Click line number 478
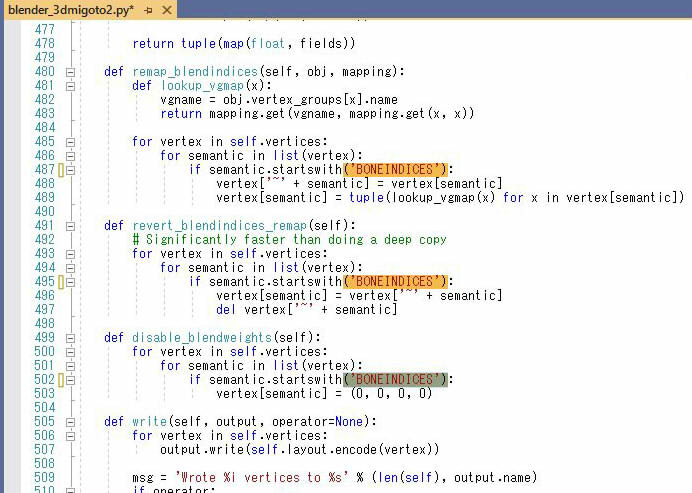 45,43
